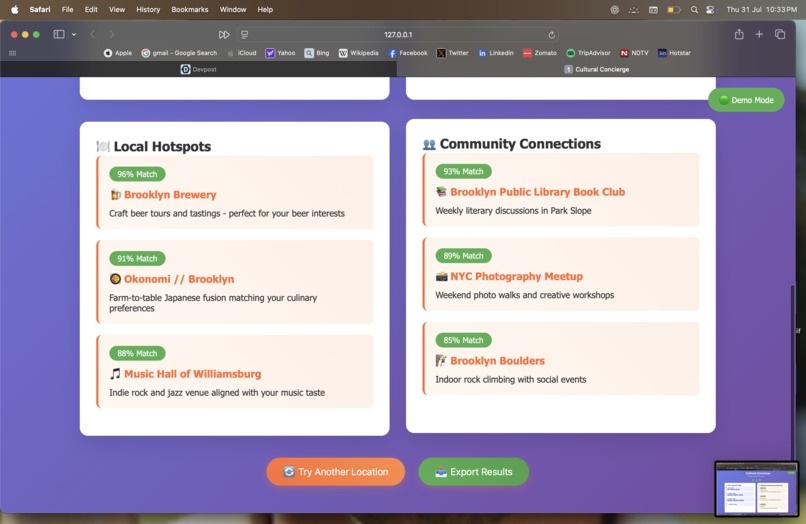Click the 85% Match badge
Screen dimensions: 806x524
[464, 340]
